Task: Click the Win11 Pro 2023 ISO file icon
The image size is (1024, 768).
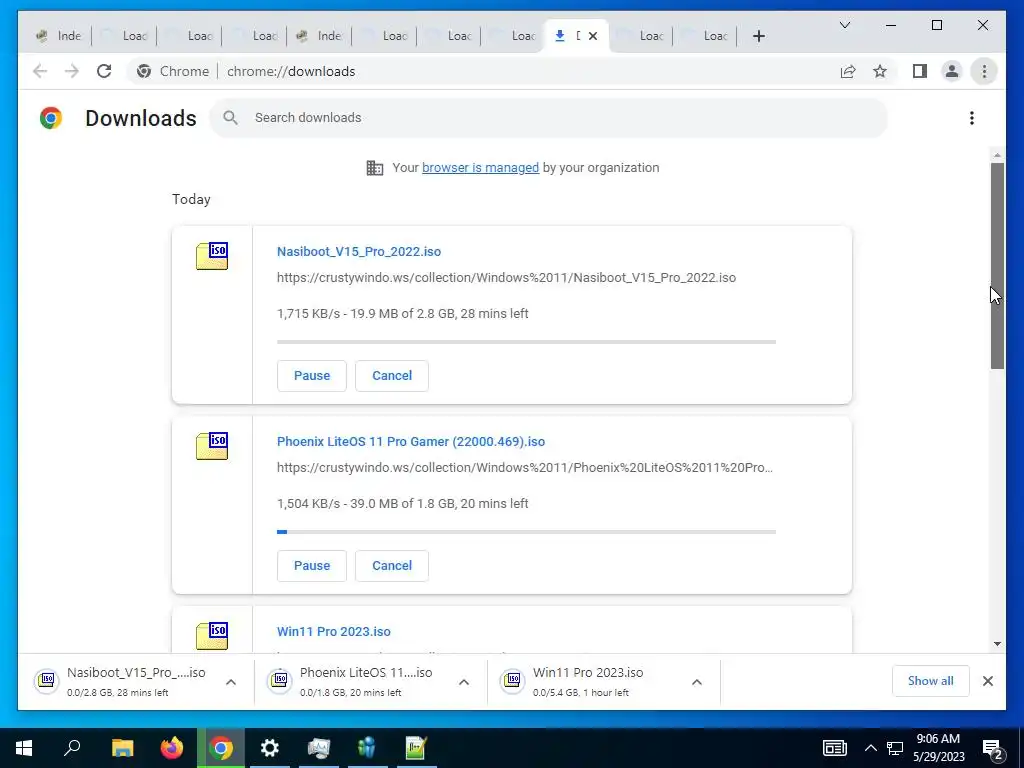Action: coord(212,635)
